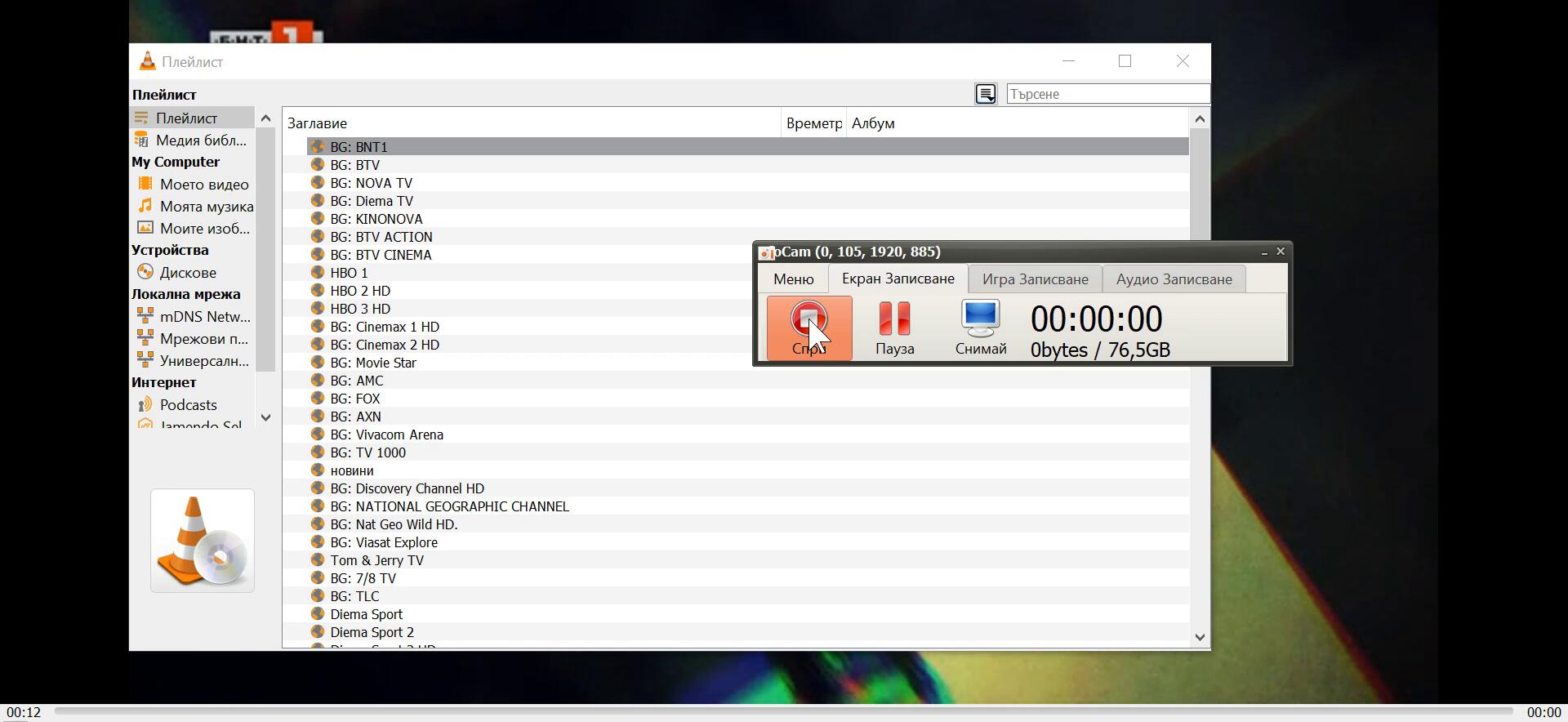Screen dimensions: 1568x722
Task: Select Дискове under Устройства
Action: (x=188, y=273)
